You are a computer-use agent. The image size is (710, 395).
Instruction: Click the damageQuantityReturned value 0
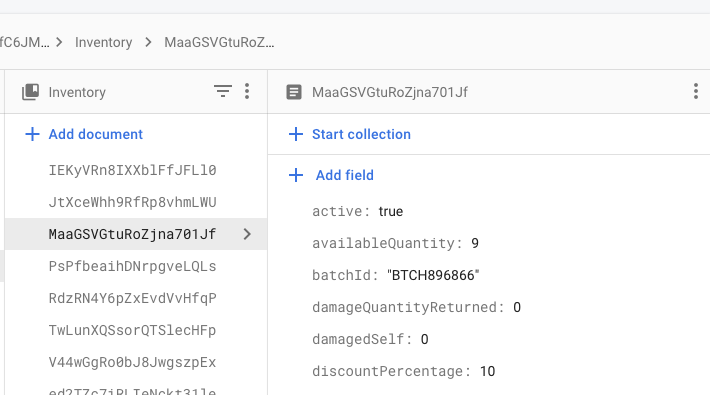tap(517, 308)
